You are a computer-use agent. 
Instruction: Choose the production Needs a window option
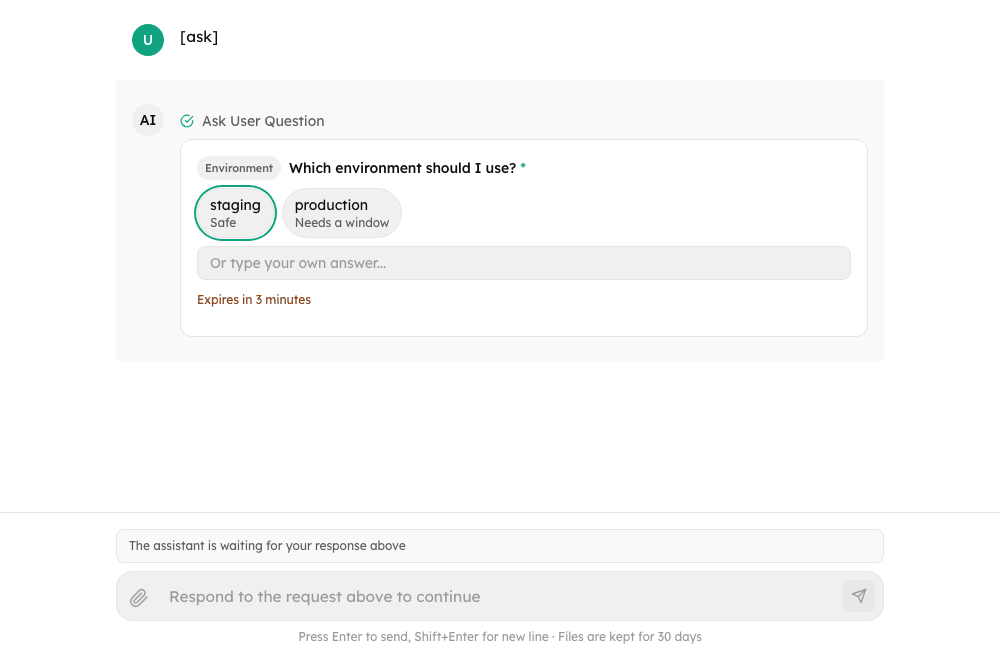(342, 213)
